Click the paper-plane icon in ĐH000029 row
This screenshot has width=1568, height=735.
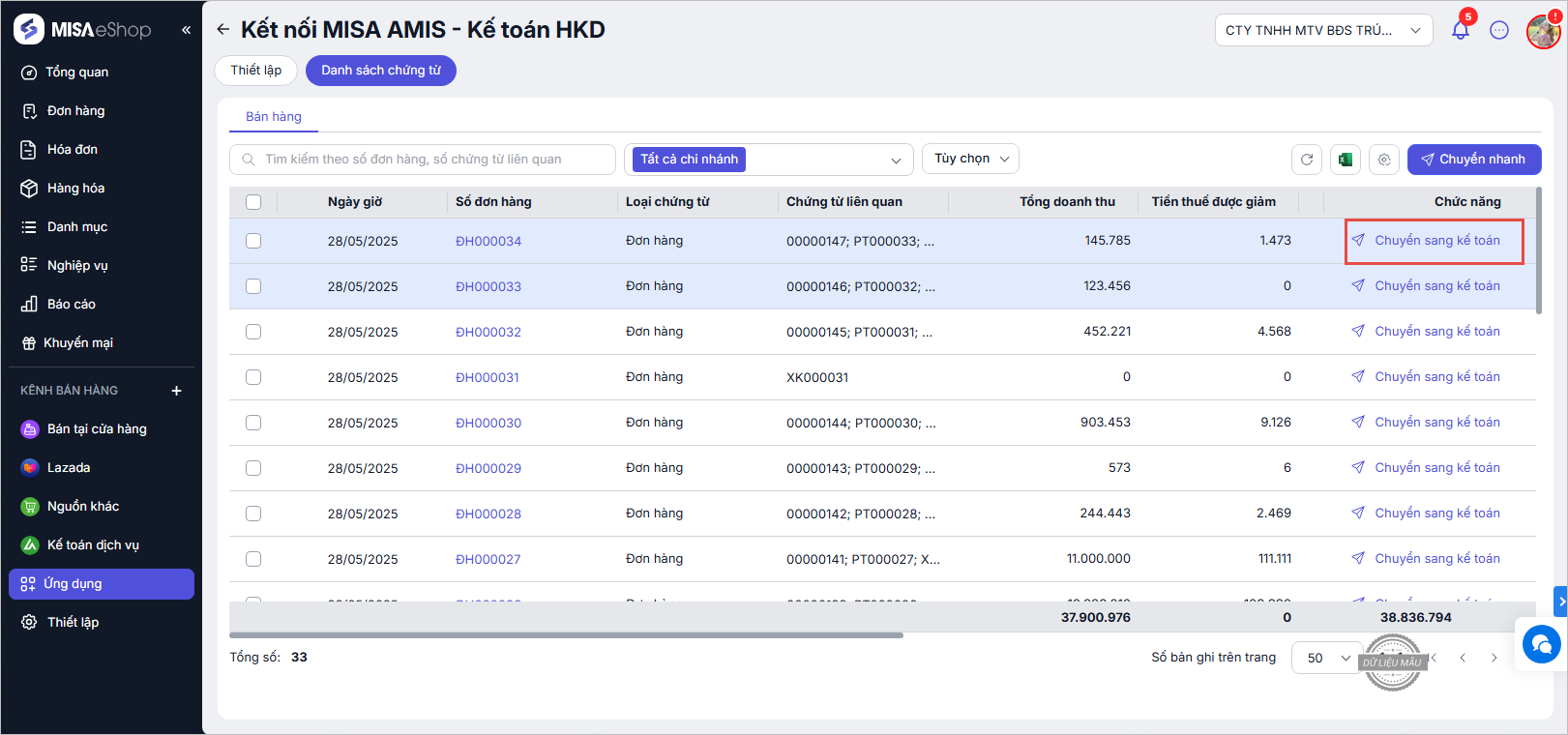[x=1358, y=467]
